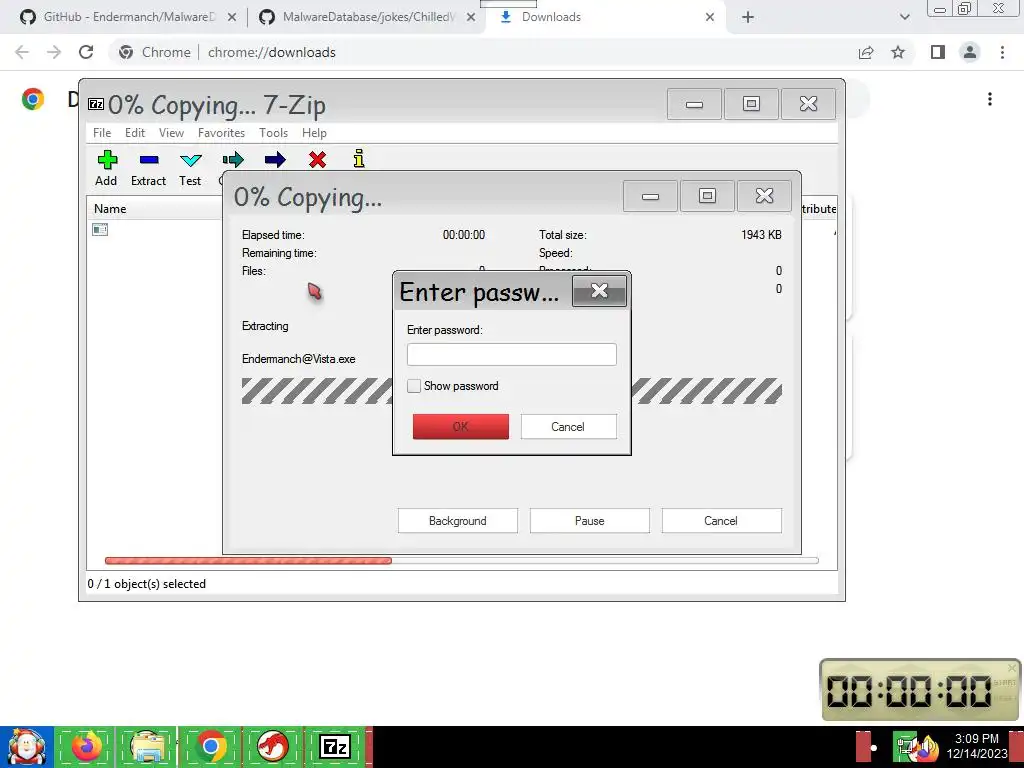Click the 7-Zip taskbar icon
This screenshot has height=768, width=1024.
tap(334, 746)
